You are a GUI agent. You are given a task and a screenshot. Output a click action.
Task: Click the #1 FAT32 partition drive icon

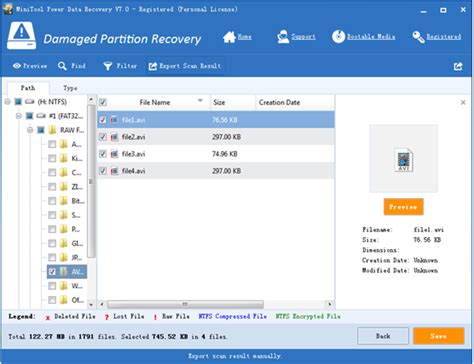click(41, 116)
